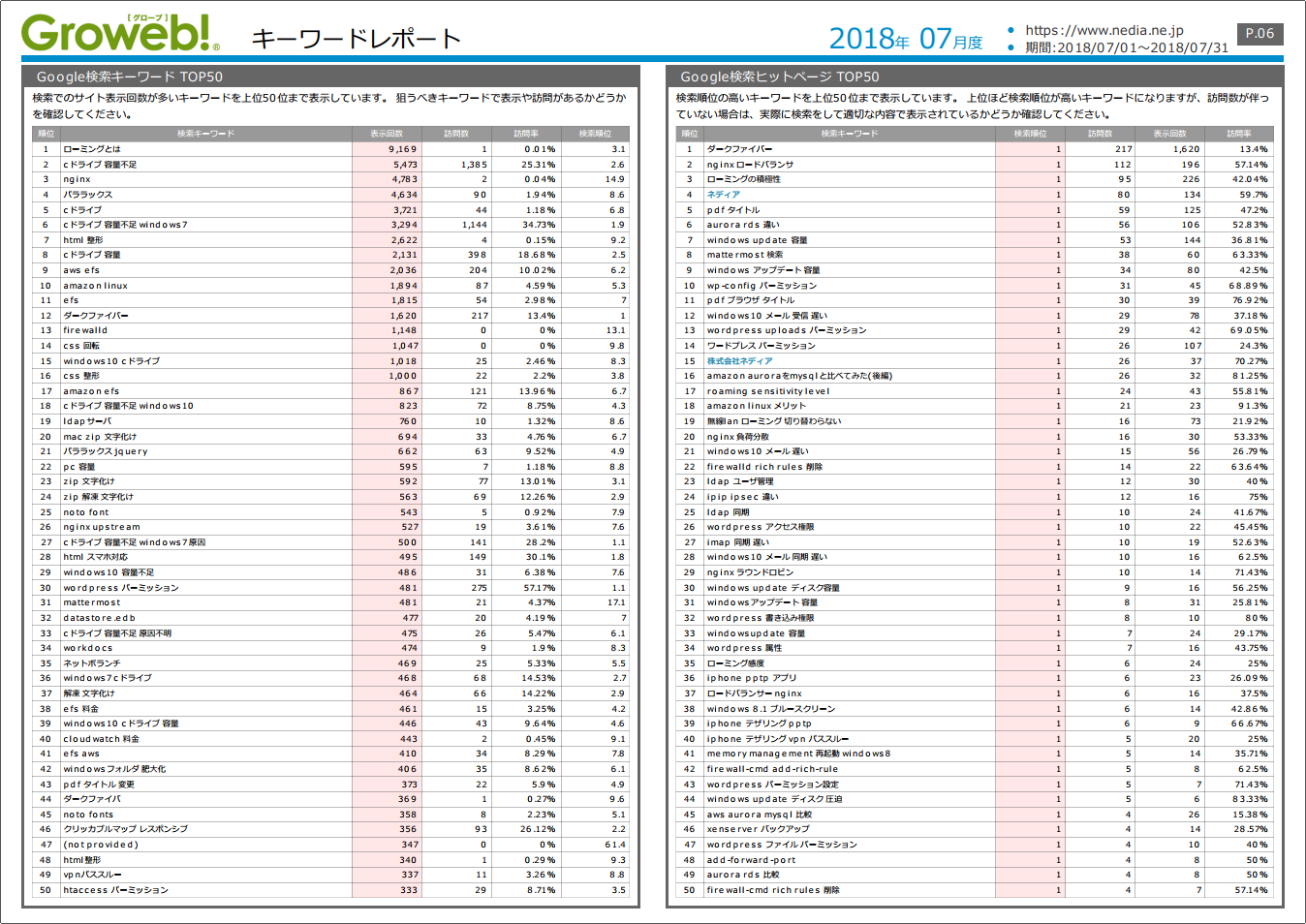Click the mattermost 検索 keyword
The image size is (1306, 924).
pyautogui.click(x=745, y=255)
